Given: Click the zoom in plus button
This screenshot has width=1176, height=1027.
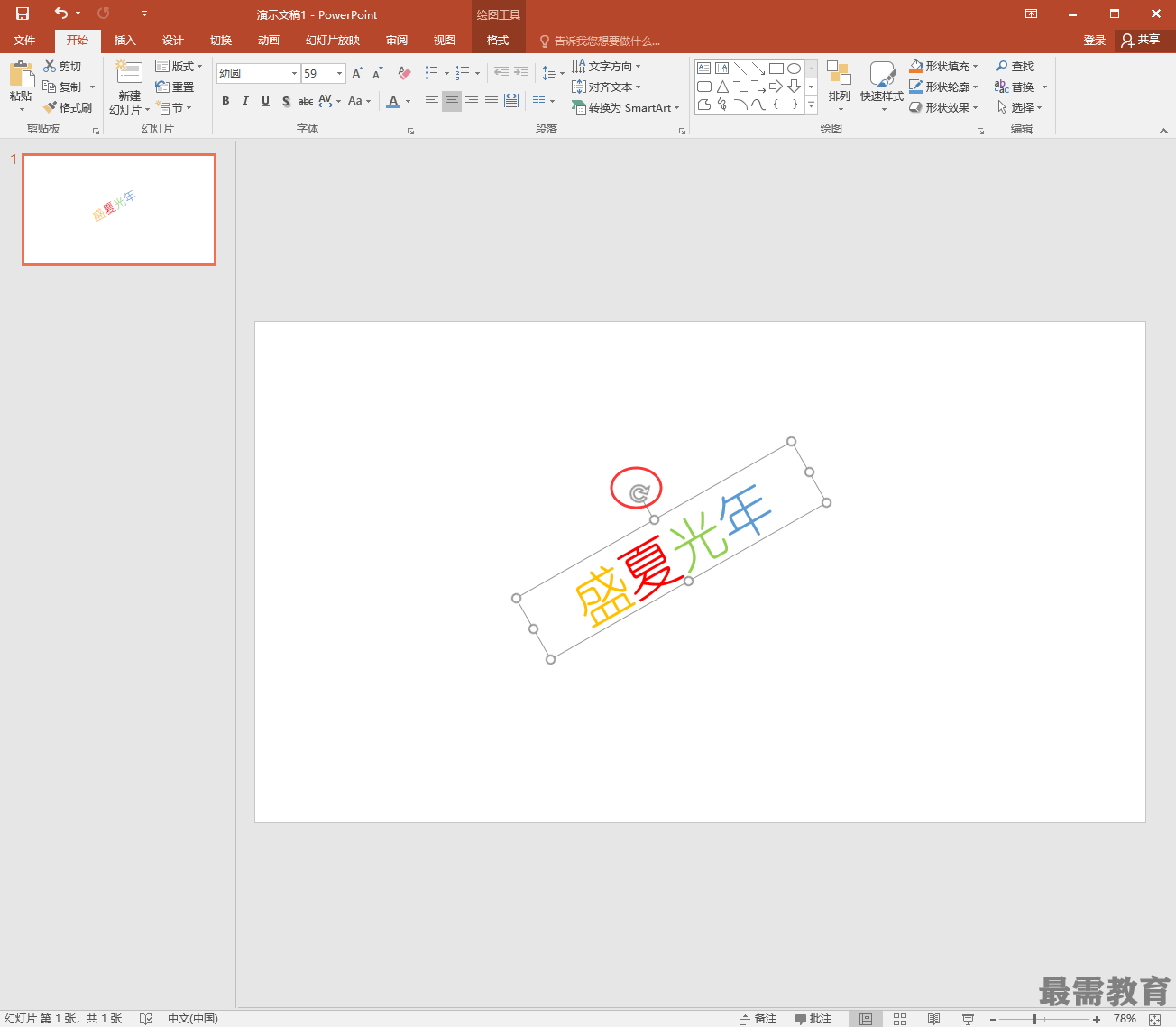Looking at the screenshot, I should coord(1097,1019).
